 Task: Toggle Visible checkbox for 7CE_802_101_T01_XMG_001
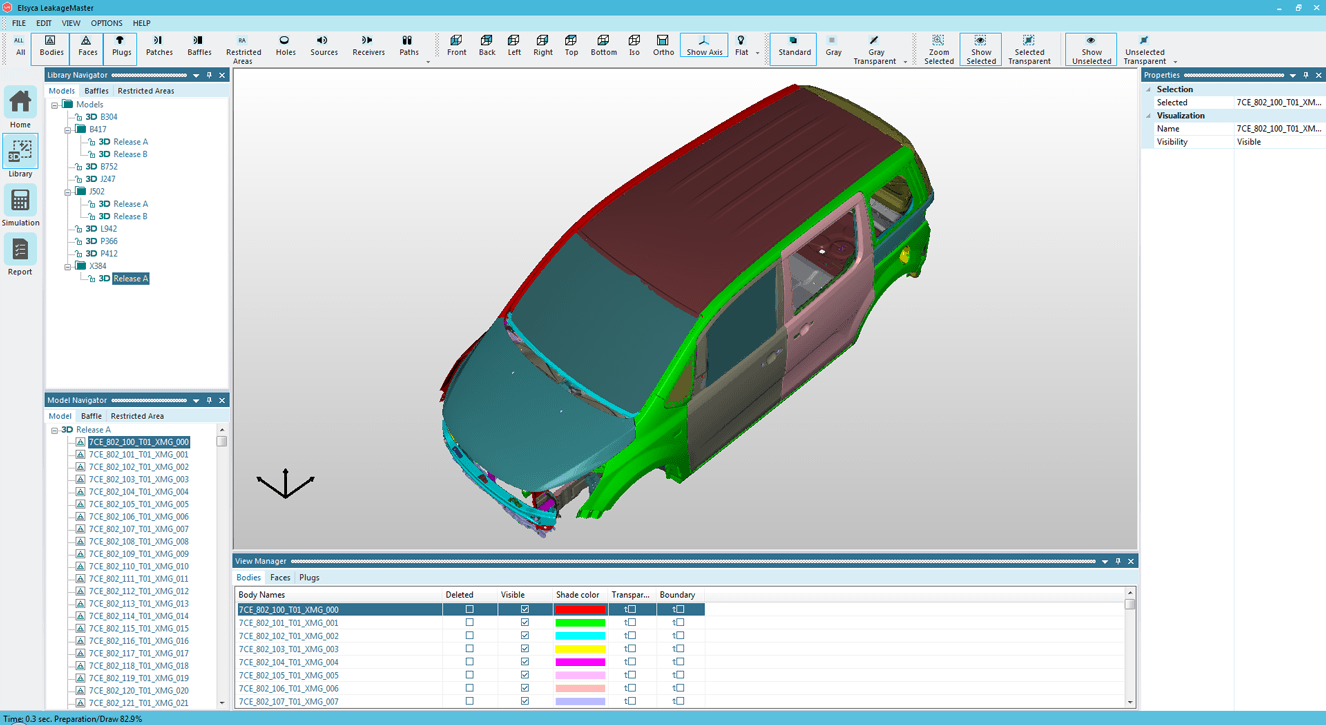pyautogui.click(x=525, y=623)
